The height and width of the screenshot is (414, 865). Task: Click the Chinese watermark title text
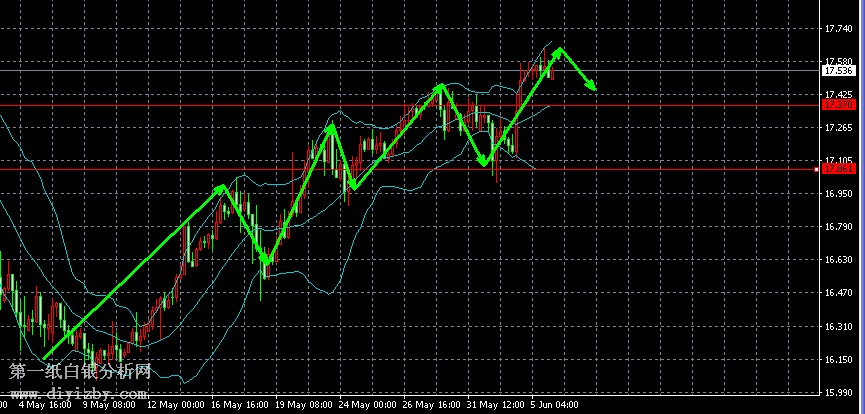80,371
